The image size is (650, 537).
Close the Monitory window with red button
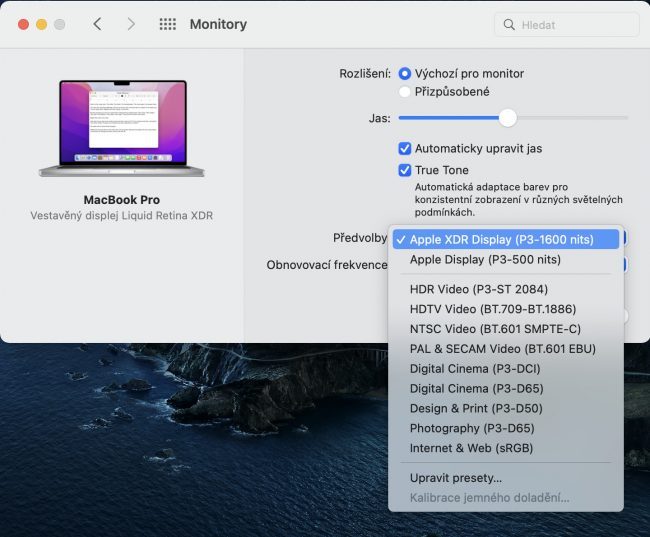[24, 24]
